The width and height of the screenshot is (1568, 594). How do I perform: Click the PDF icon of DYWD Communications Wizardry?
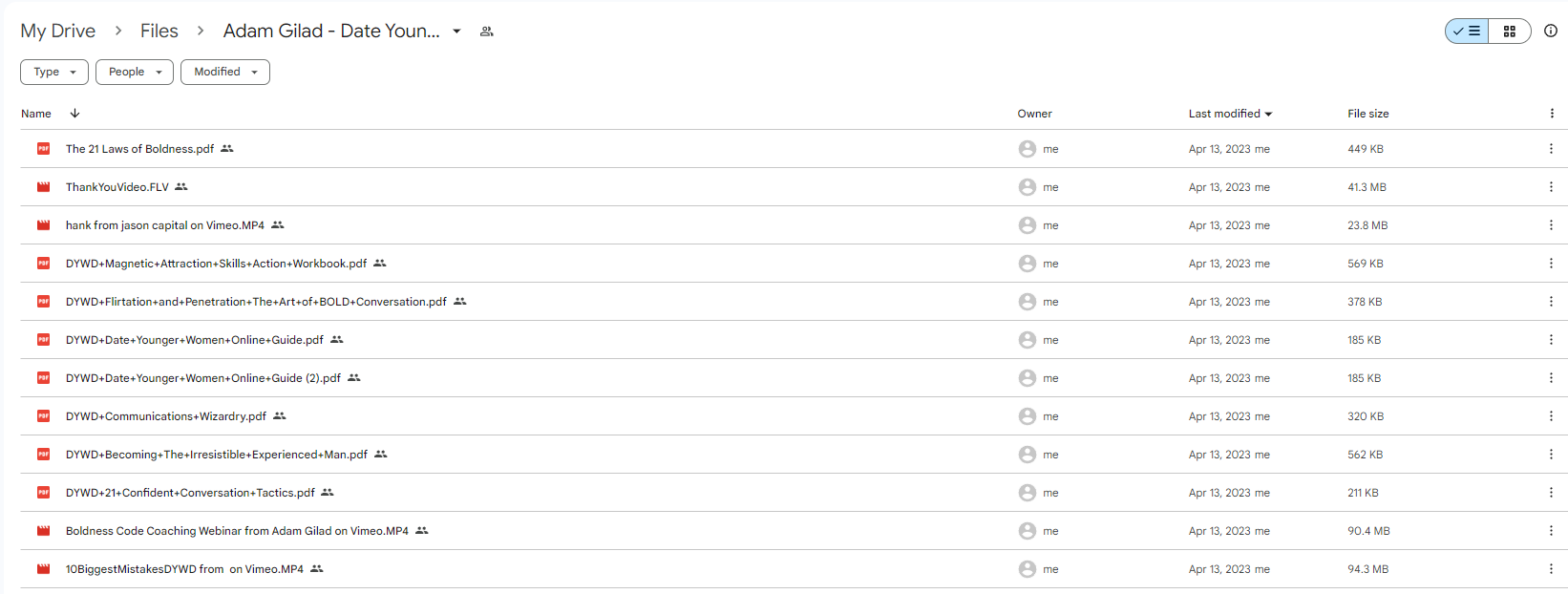point(43,416)
